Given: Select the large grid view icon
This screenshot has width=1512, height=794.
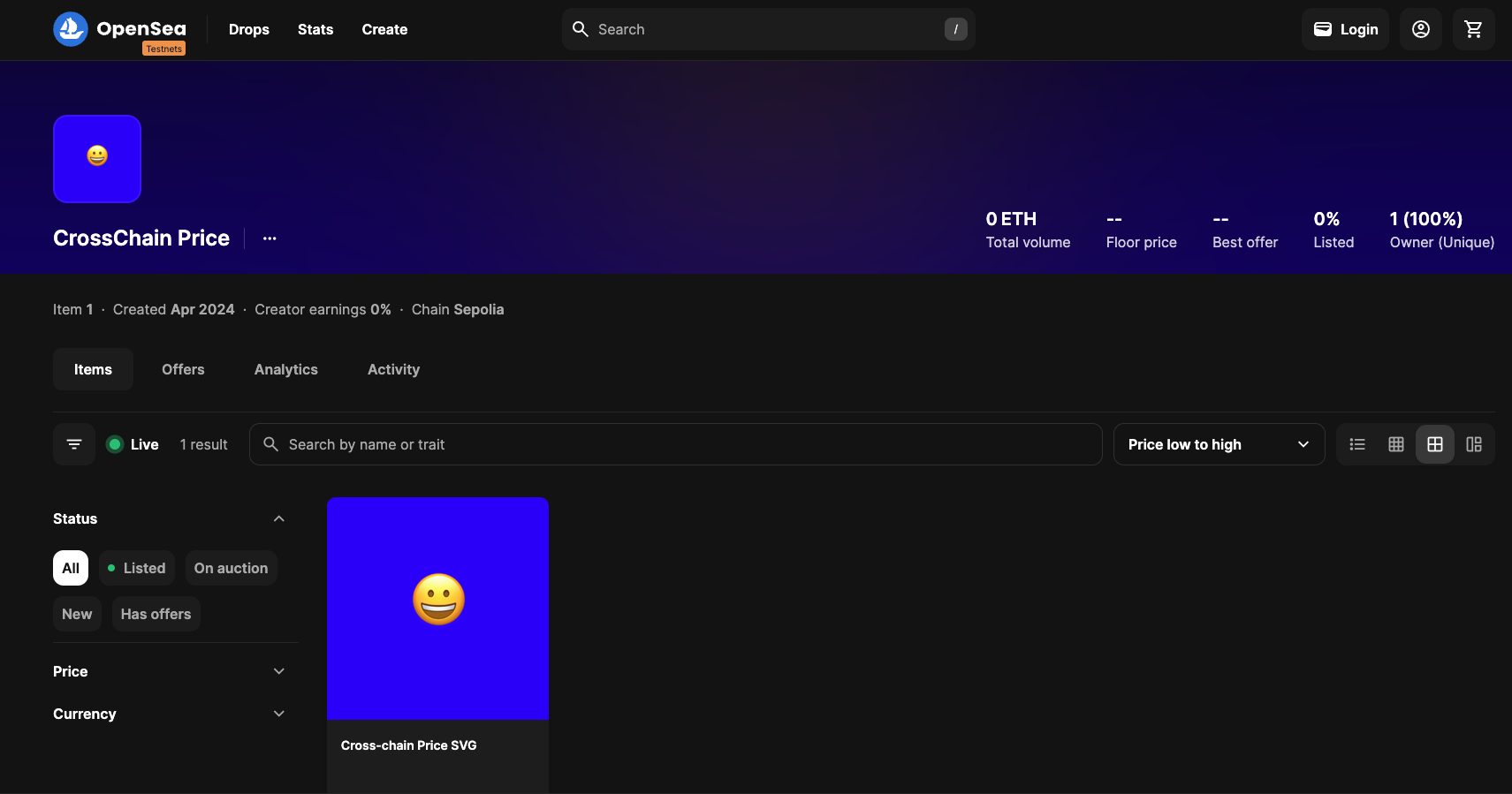Looking at the screenshot, I should click(x=1435, y=444).
